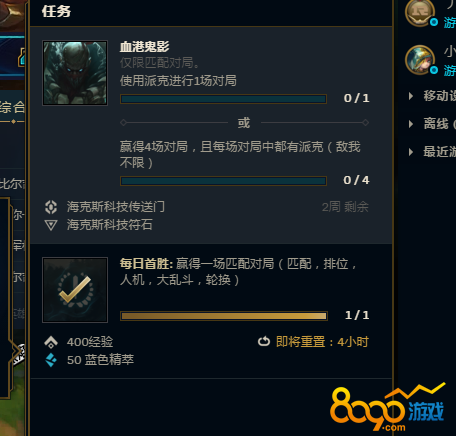
Task: Expand the 最近游戏 recent players group
Action: [411, 152]
